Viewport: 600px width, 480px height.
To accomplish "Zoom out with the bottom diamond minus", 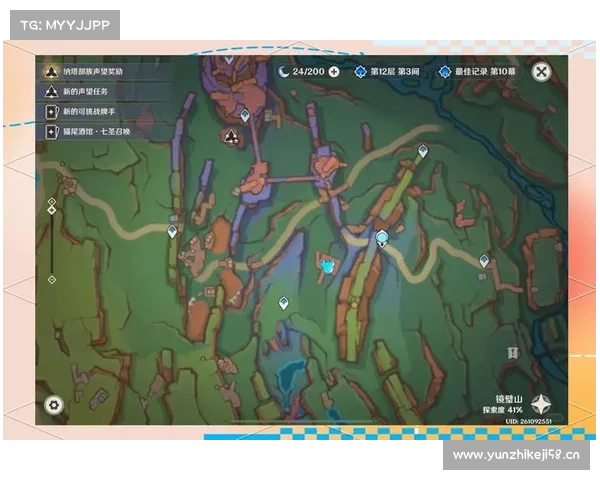I will [x=52, y=280].
